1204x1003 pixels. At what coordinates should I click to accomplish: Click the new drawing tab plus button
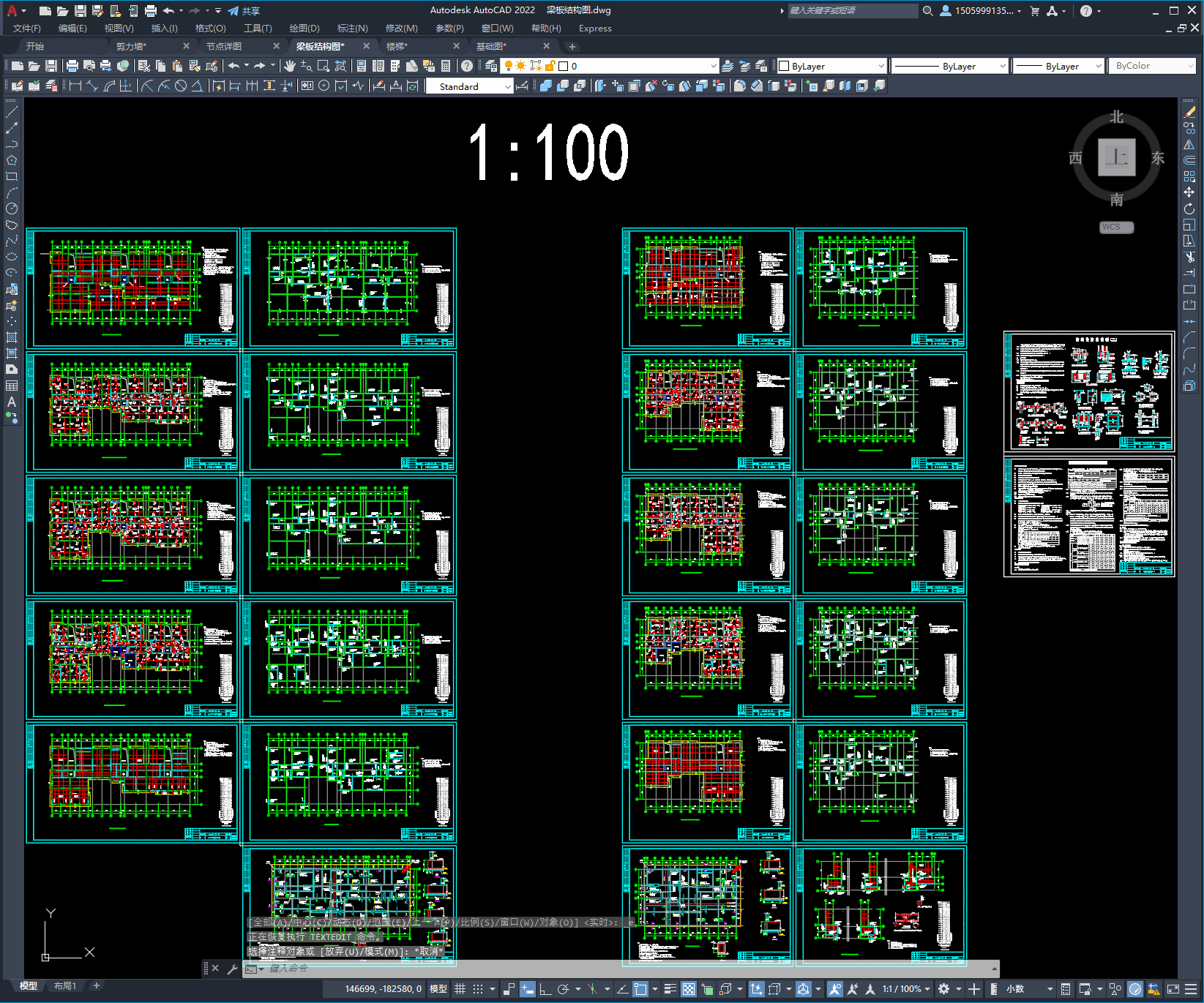[x=572, y=47]
